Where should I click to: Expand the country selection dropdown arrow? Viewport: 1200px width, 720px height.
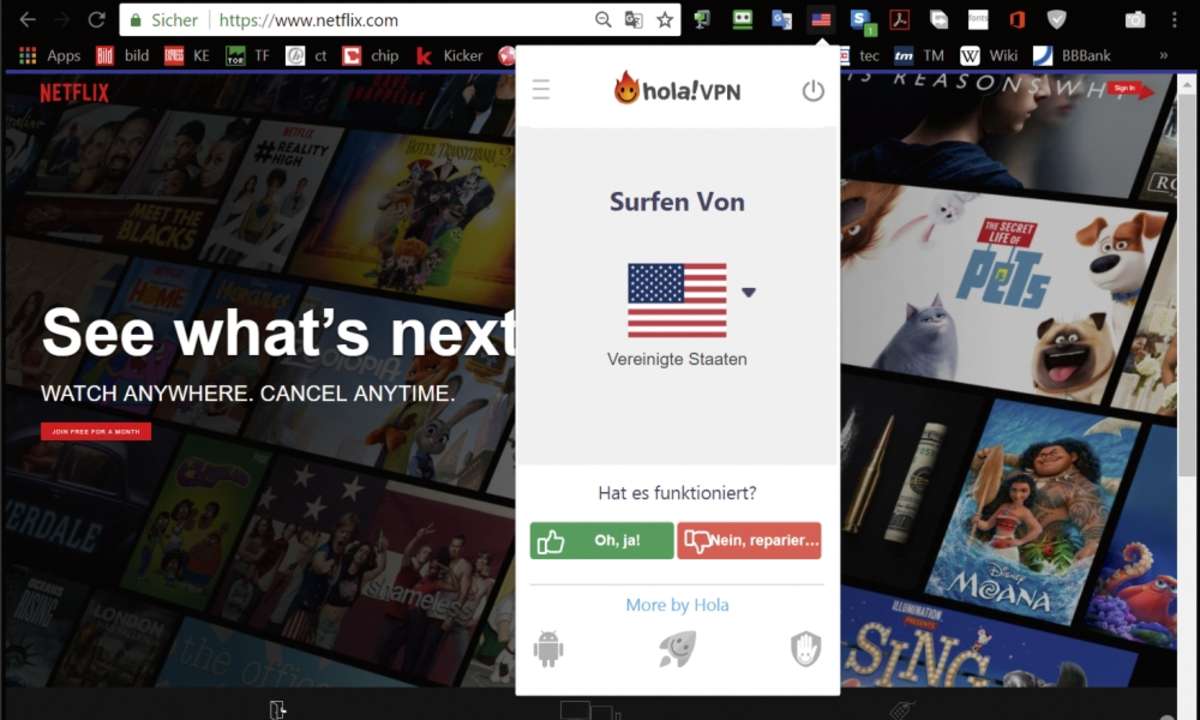point(749,292)
